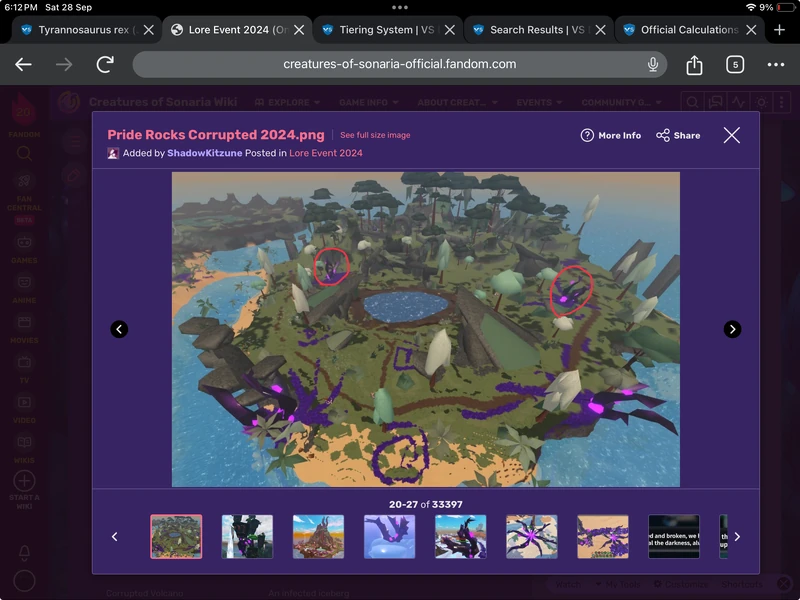The image size is (800, 600).
Task: Close the Tyrannosaurus rex tab
Action: (x=148, y=30)
